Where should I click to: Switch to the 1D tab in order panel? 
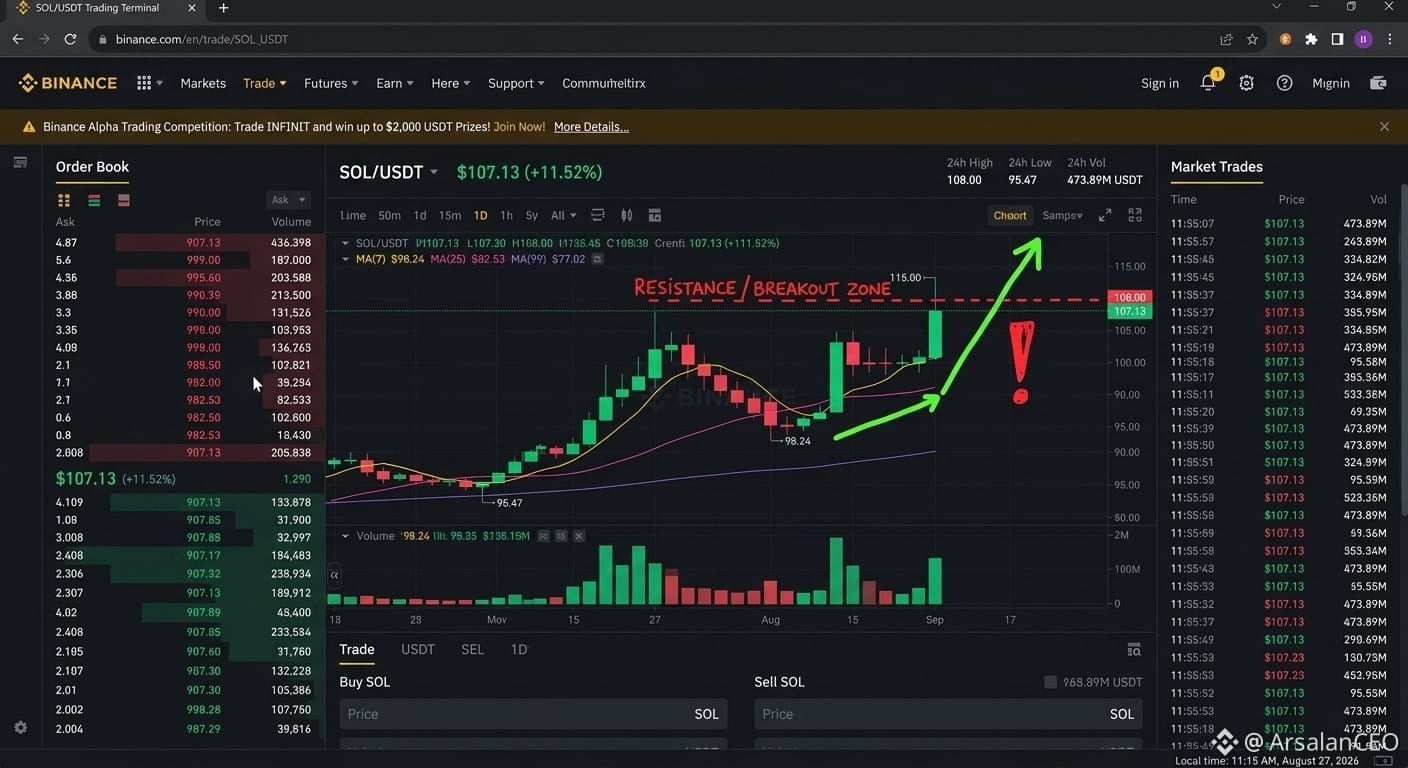[x=519, y=650]
